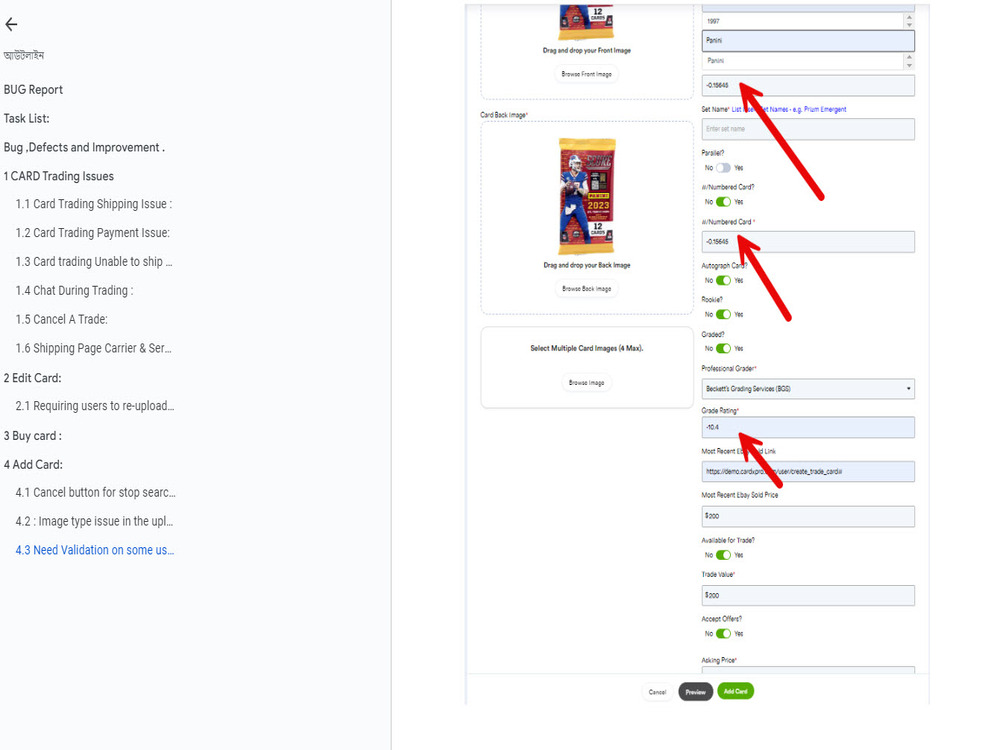
Task: Click the Browse Back Image button
Action: (x=587, y=289)
